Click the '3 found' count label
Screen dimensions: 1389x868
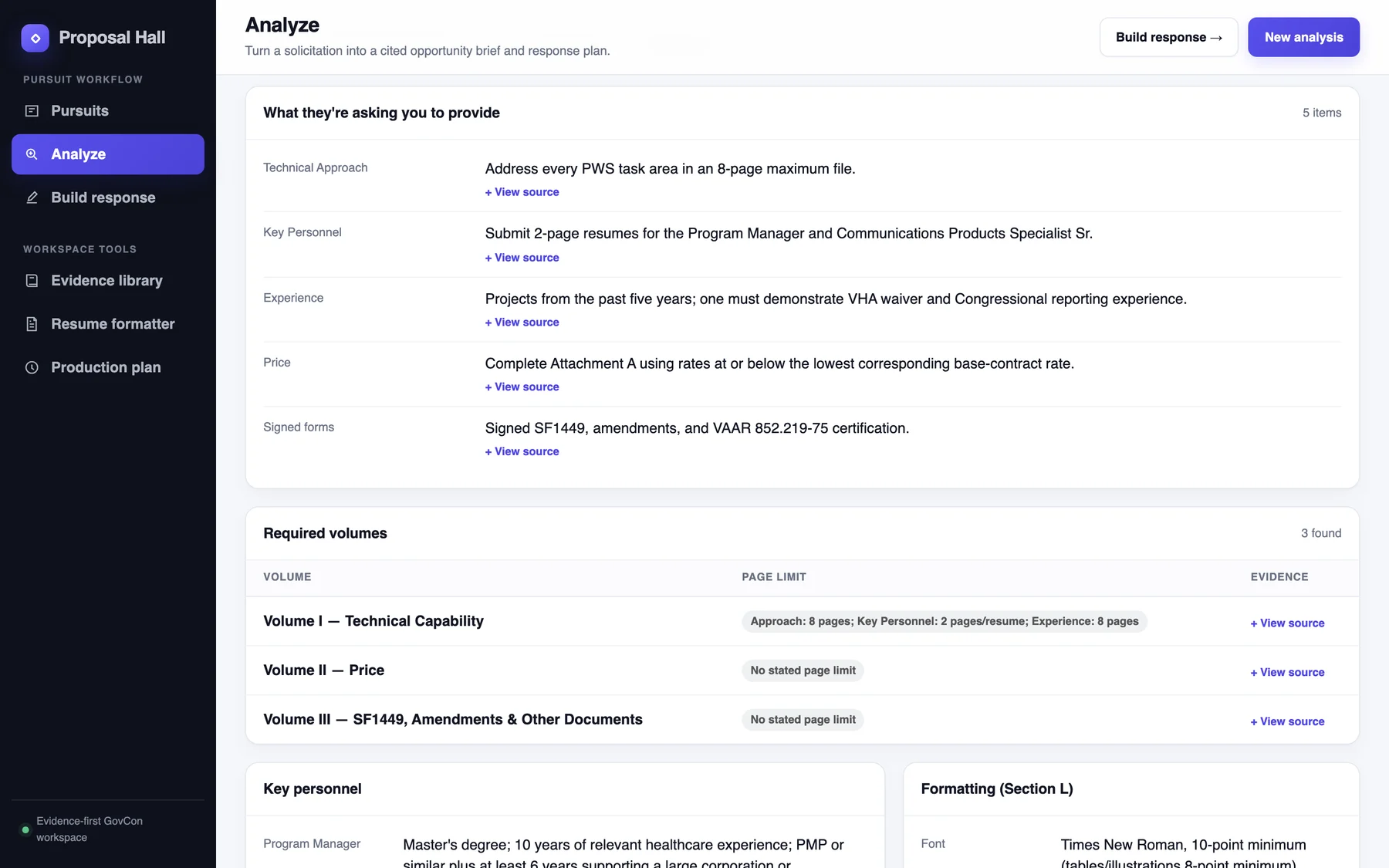[x=1321, y=533]
